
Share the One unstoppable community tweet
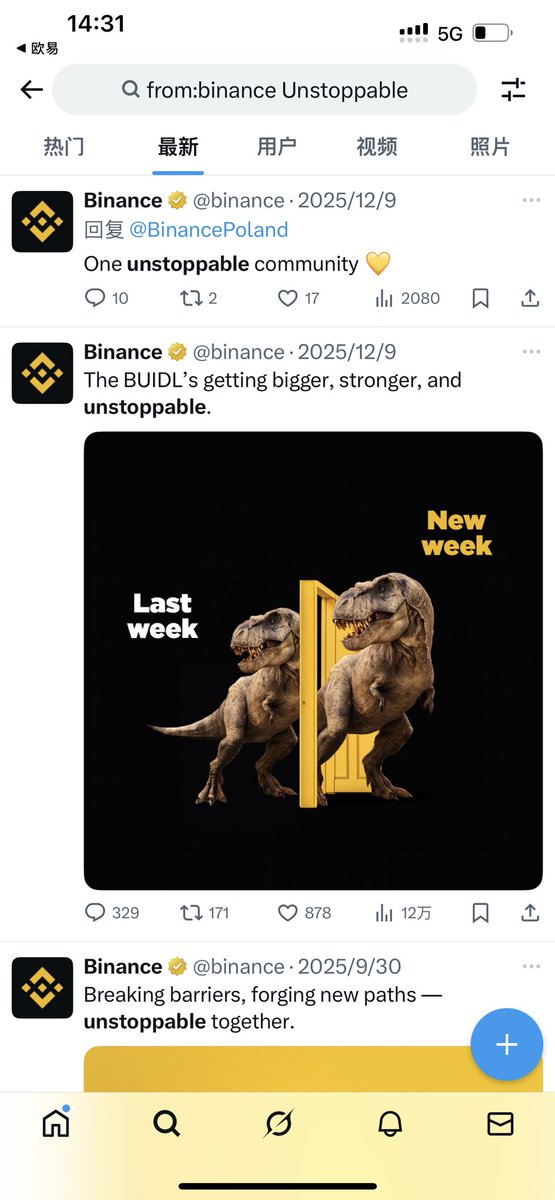[x=531, y=298]
